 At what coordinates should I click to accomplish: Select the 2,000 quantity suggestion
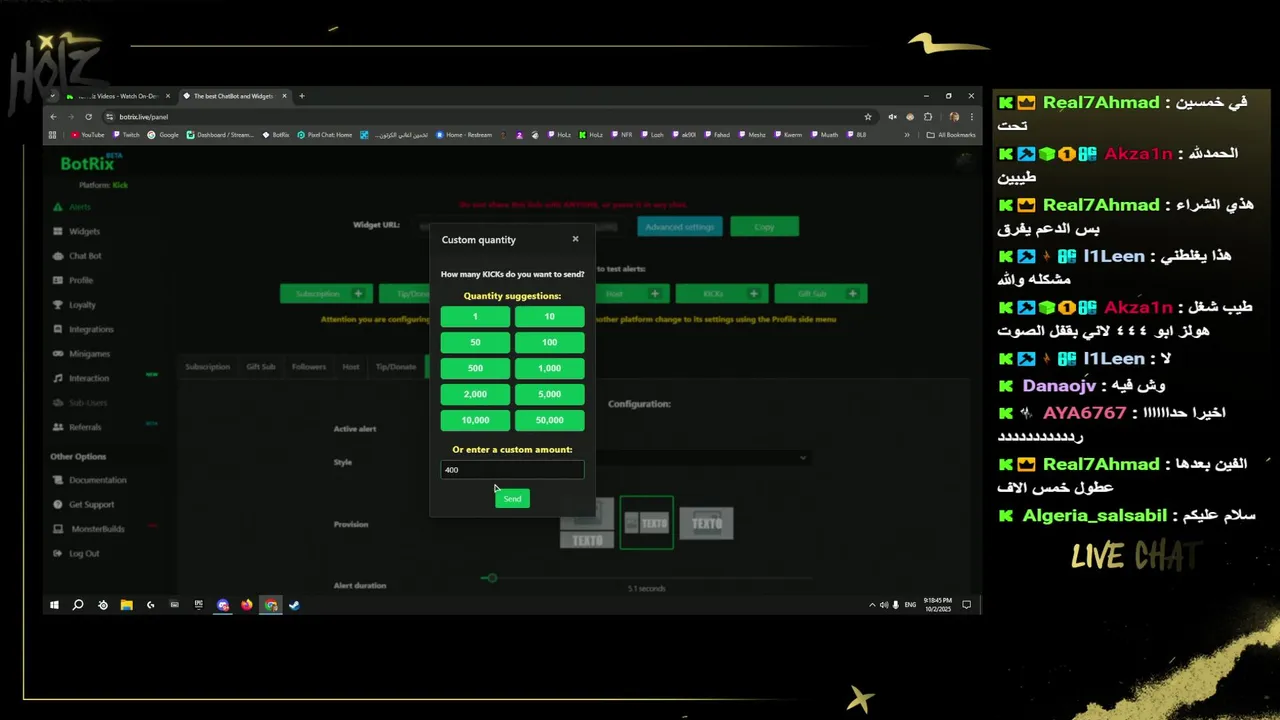click(x=475, y=395)
